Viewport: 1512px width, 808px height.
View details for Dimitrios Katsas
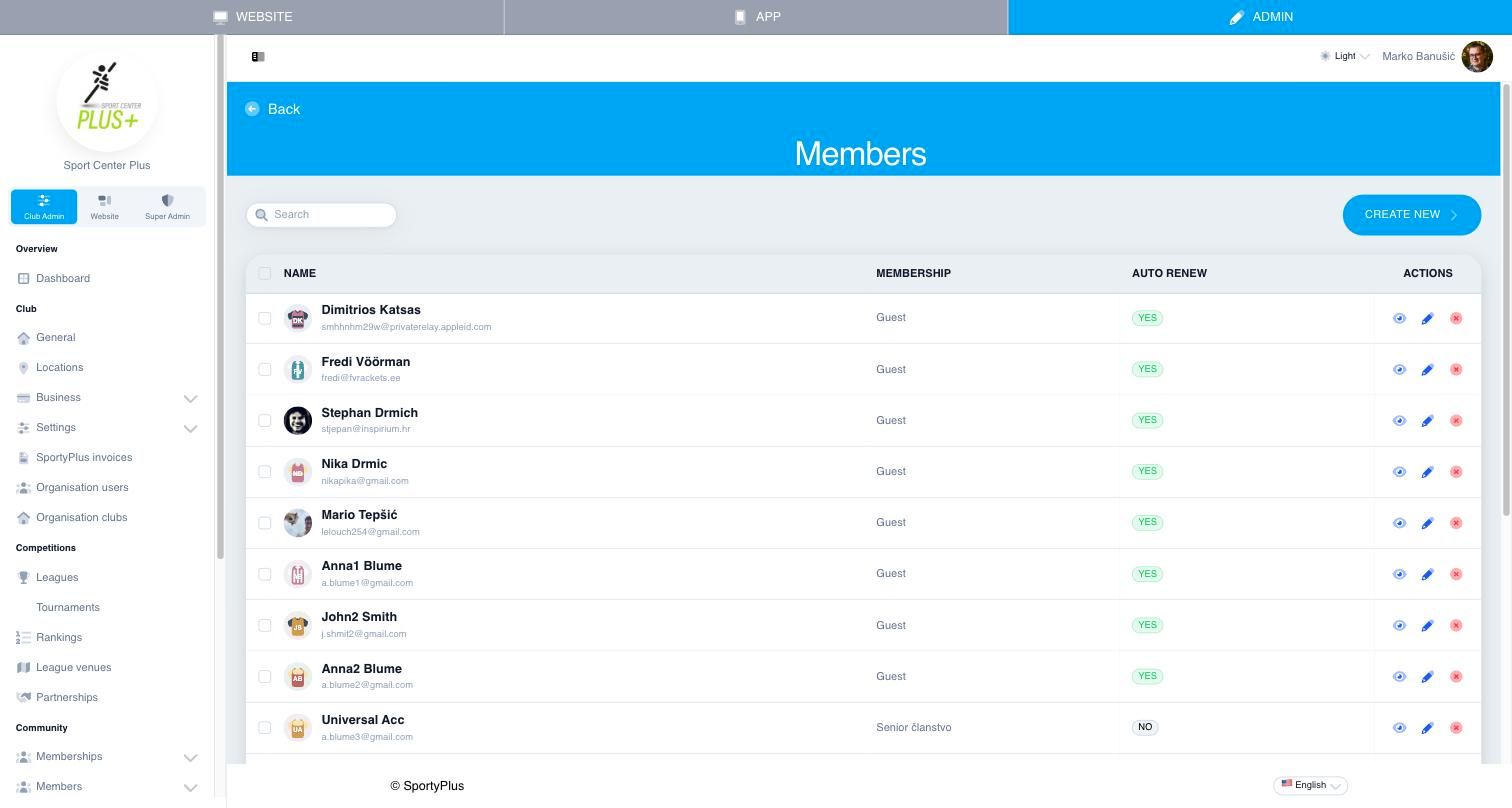1399,318
